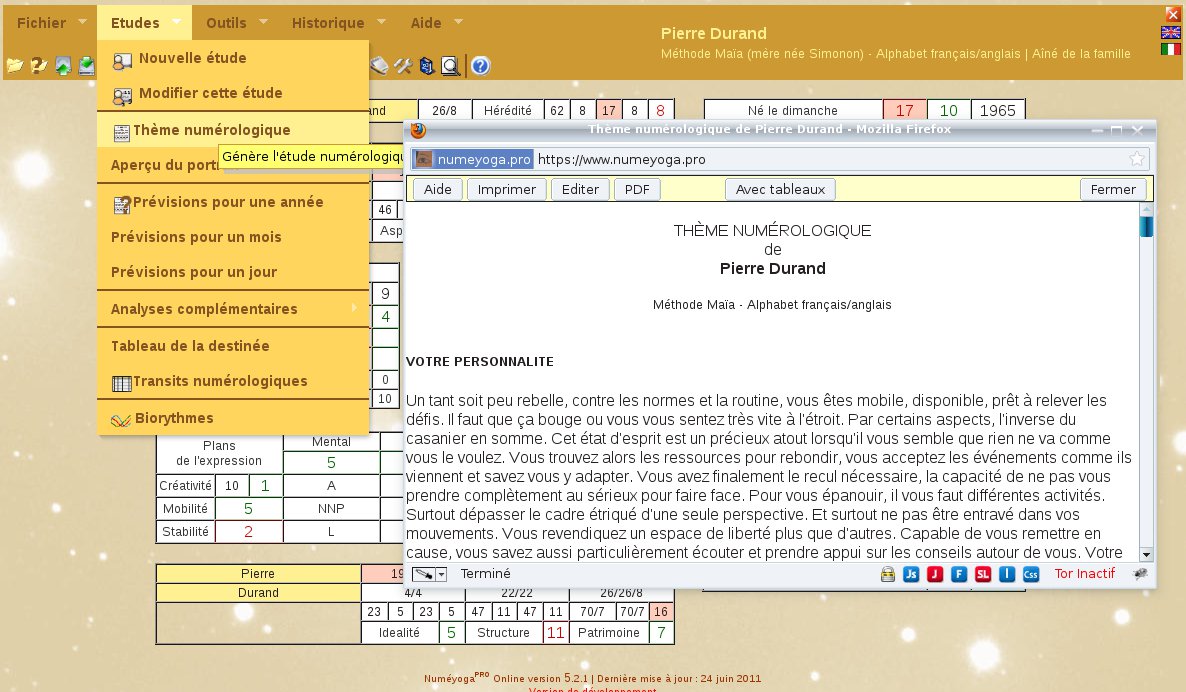Click the Aide button in the popup toolbar
This screenshot has height=692, width=1186.
437,189
